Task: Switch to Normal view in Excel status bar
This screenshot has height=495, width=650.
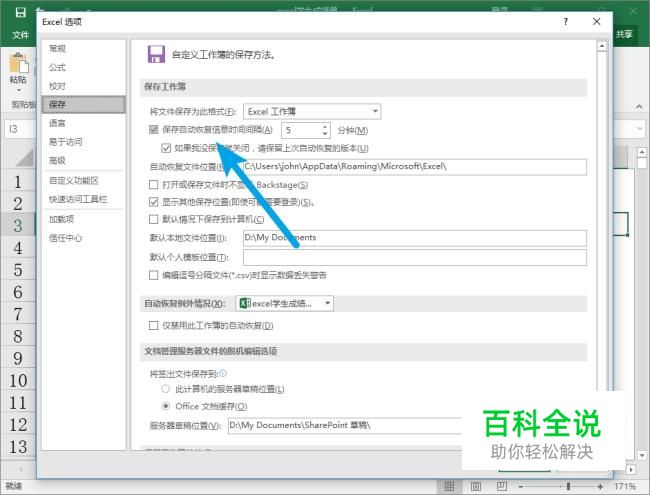Action: [x=449, y=486]
